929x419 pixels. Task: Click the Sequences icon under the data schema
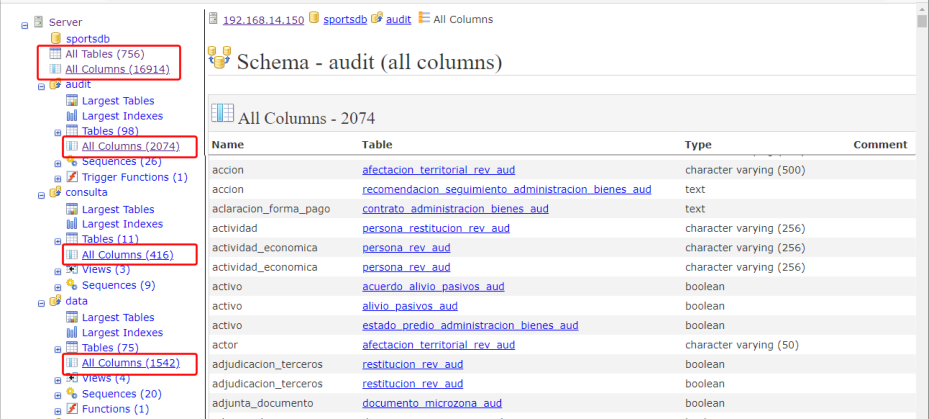tap(72, 394)
